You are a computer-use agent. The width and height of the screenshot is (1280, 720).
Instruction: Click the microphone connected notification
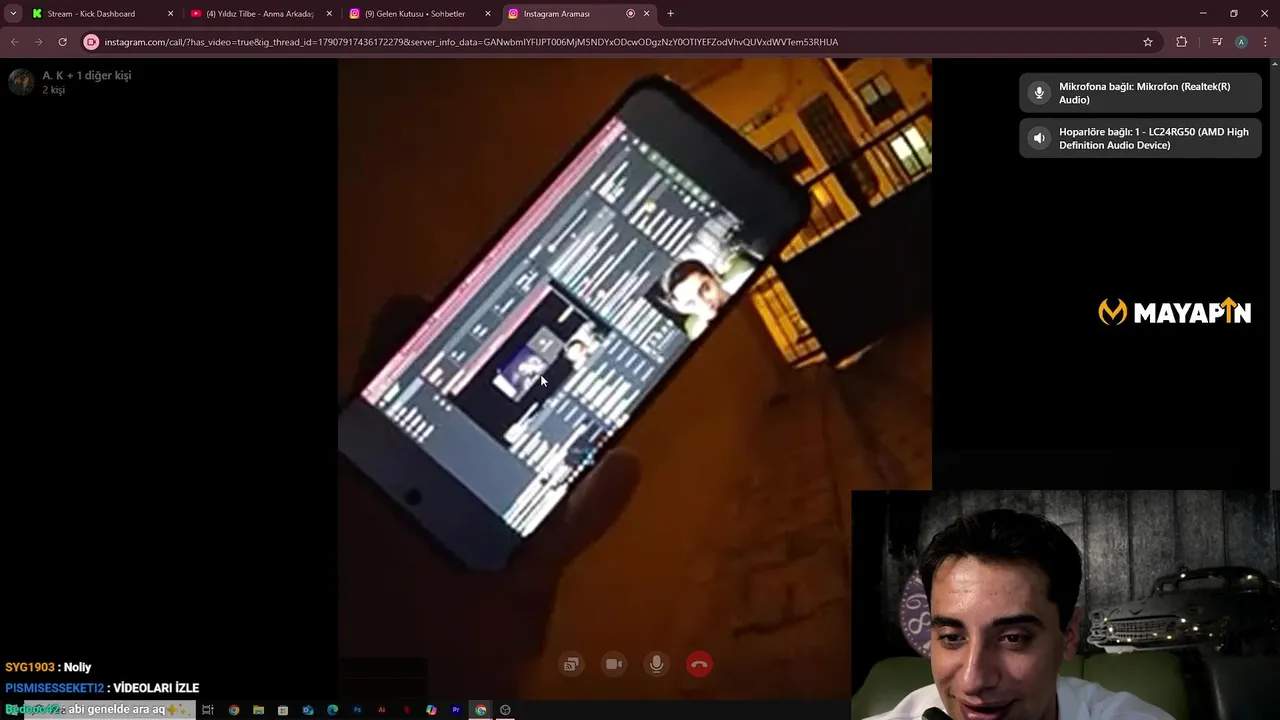pos(1140,93)
